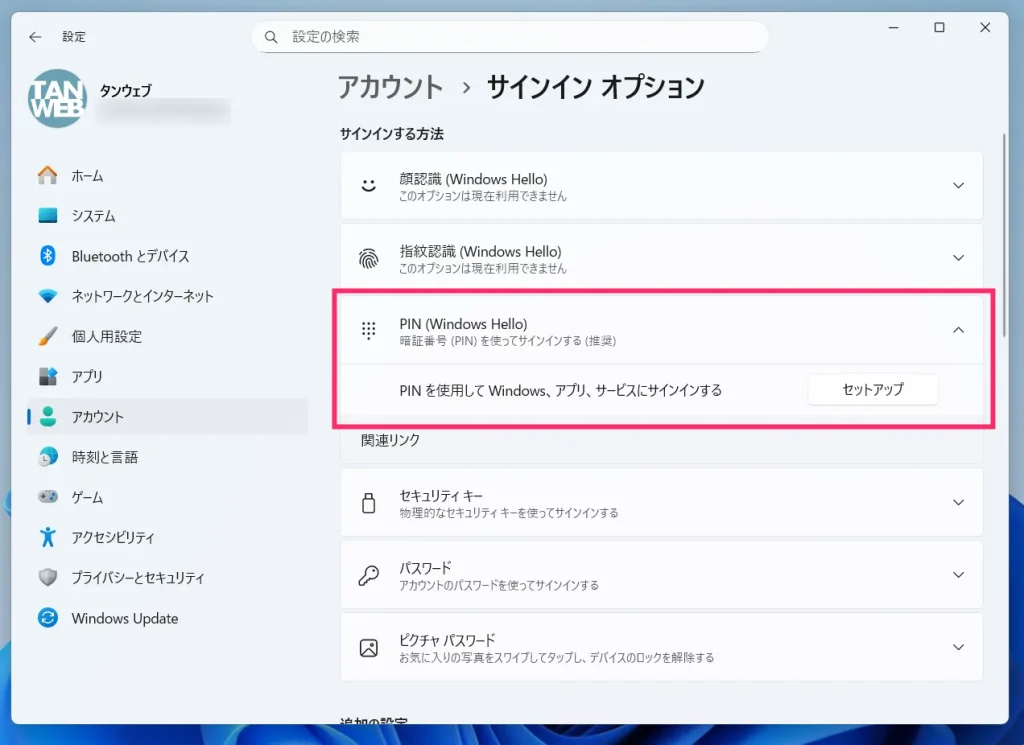Screen dimensions: 1024x745
Task: Click the アプリ icon in sidebar
Action: [48, 377]
